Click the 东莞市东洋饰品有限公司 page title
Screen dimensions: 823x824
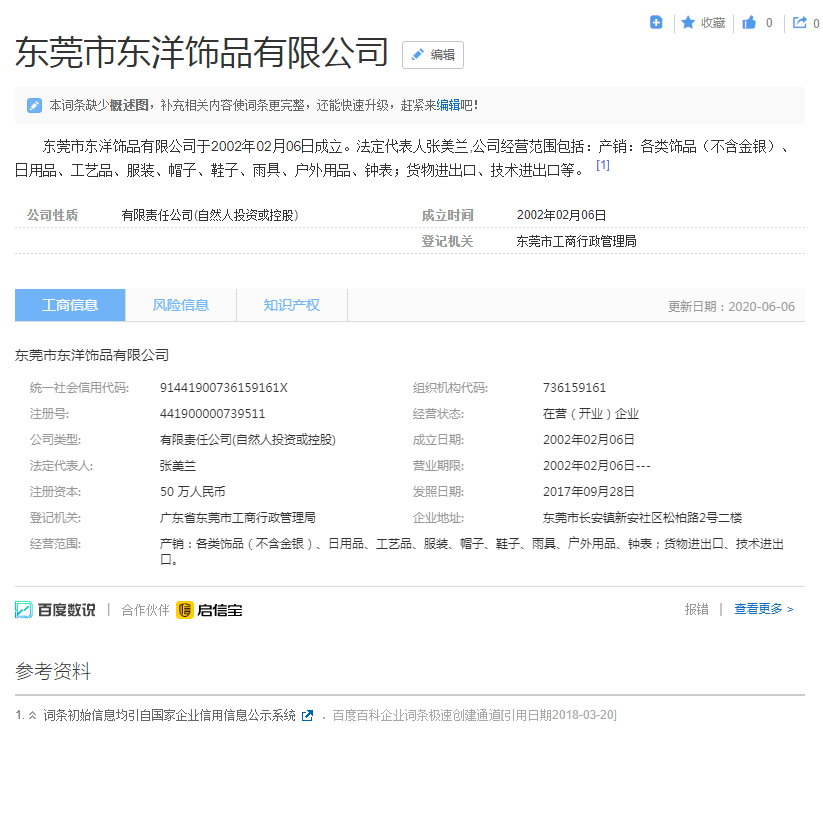click(202, 53)
